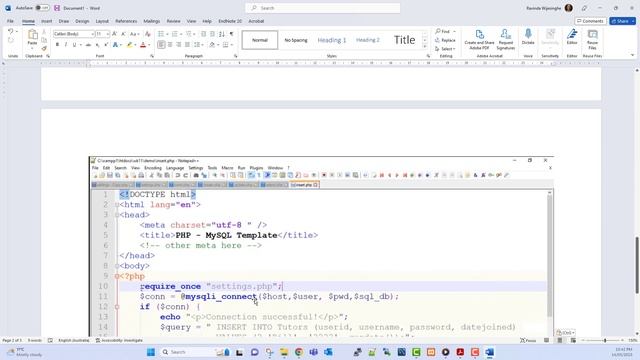Click the document vertical scrollbar
Screen dimensions: 640x360
pos(637,264)
